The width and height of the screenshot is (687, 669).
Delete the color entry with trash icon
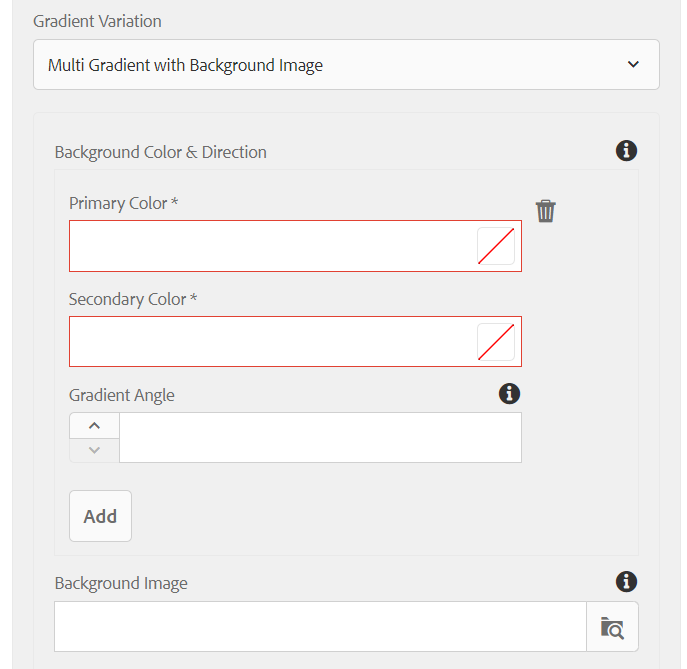pos(545,211)
